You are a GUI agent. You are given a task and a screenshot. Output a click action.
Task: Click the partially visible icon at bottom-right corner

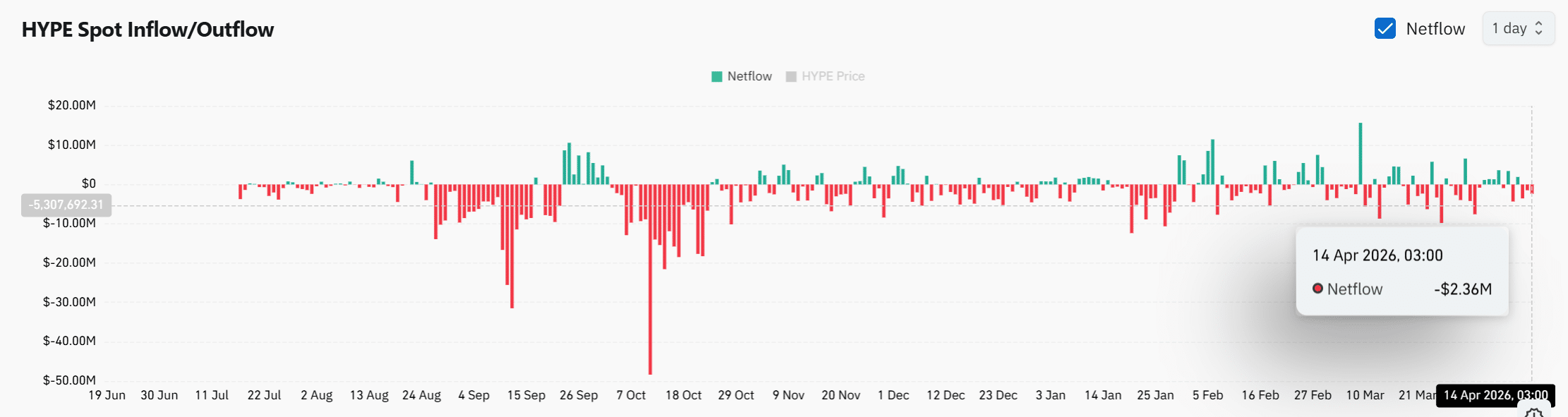coord(1534,412)
